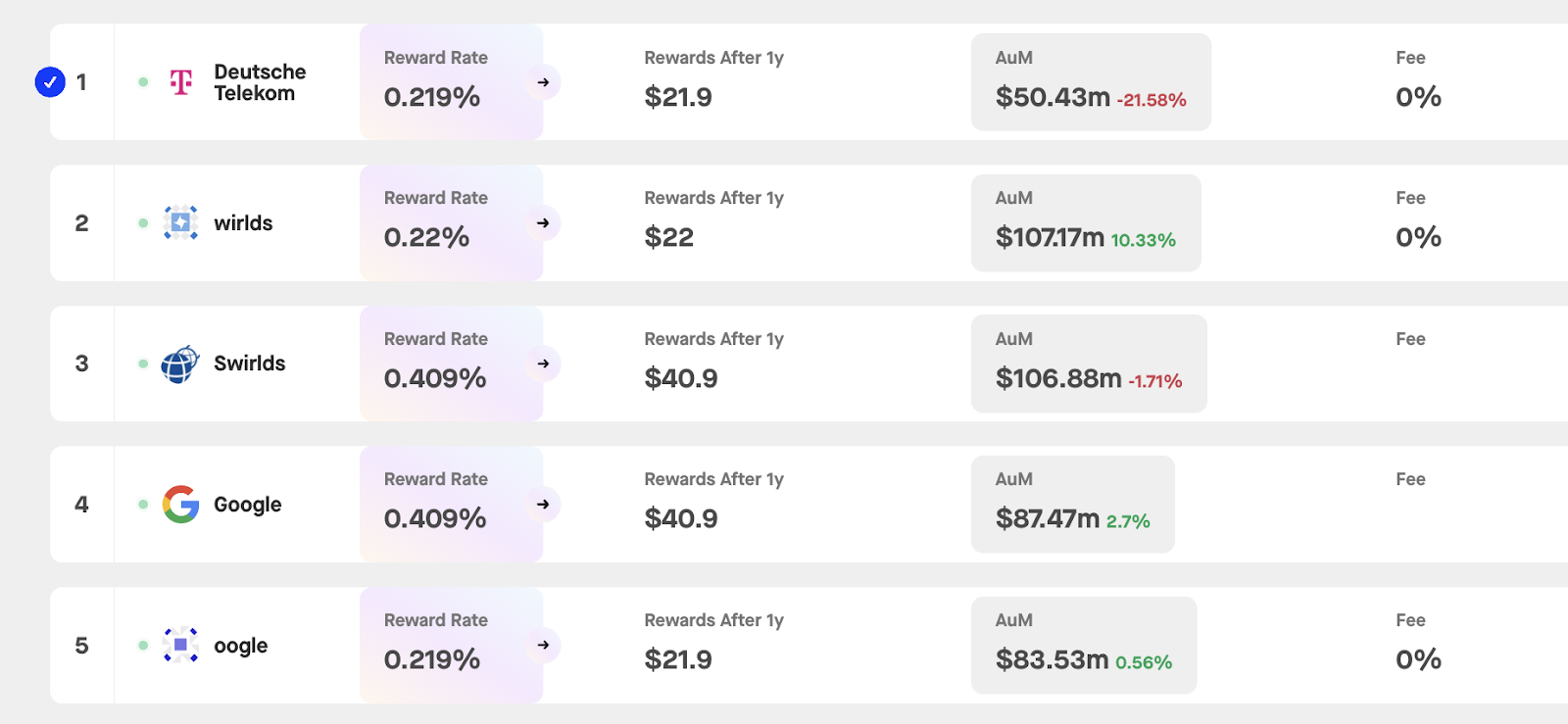
Task: Open the Deutsche Telekom validator name
Action: click(x=260, y=82)
